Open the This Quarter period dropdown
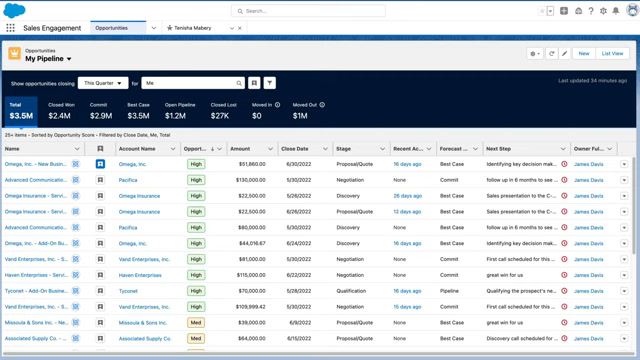640x360 pixels. [103, 83]
